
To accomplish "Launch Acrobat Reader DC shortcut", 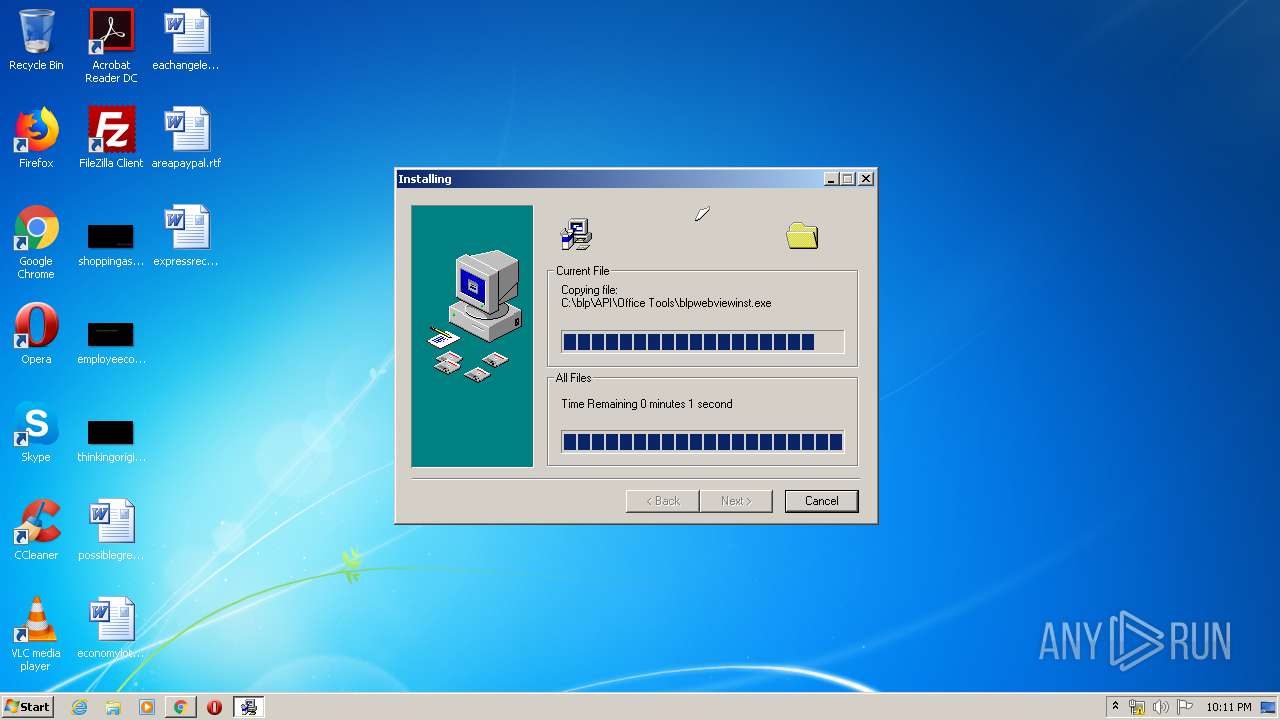I will [111, 46].
